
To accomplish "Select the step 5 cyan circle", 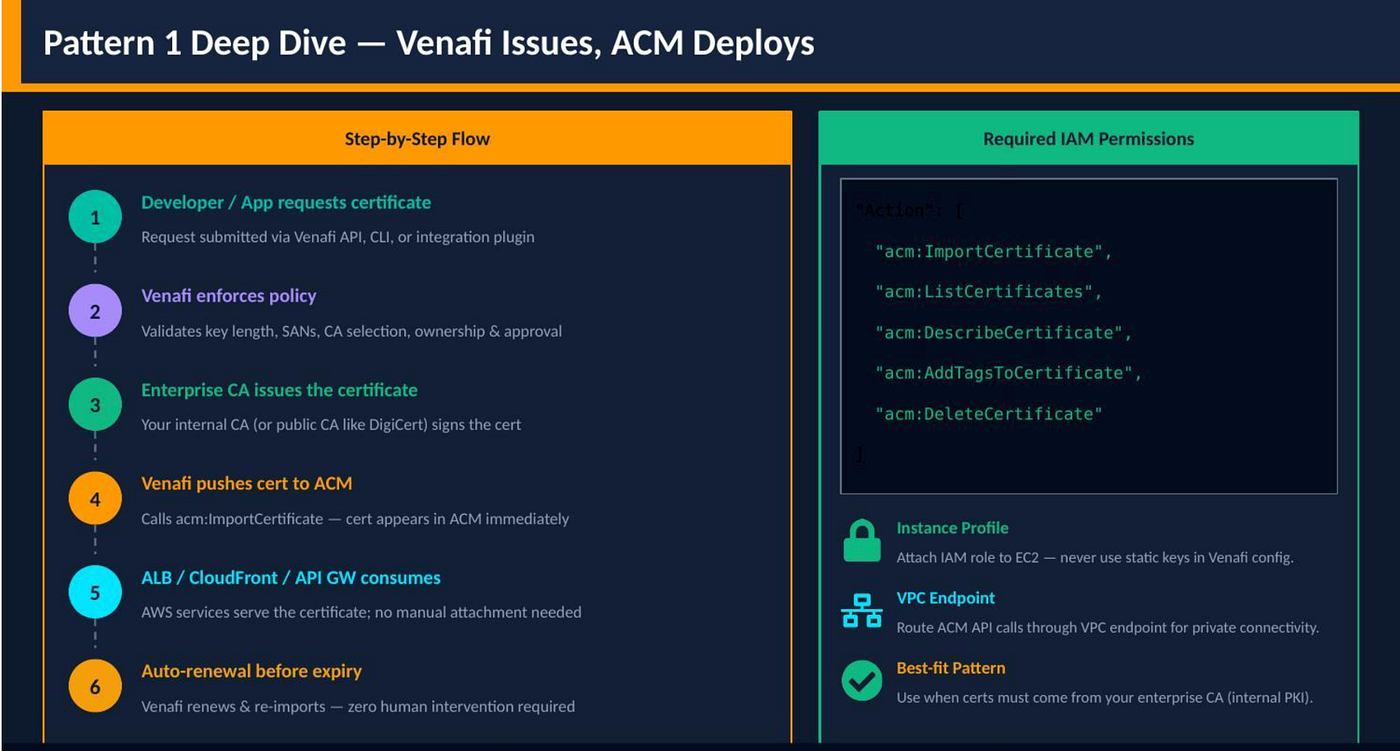I will (x=95, y=593).
